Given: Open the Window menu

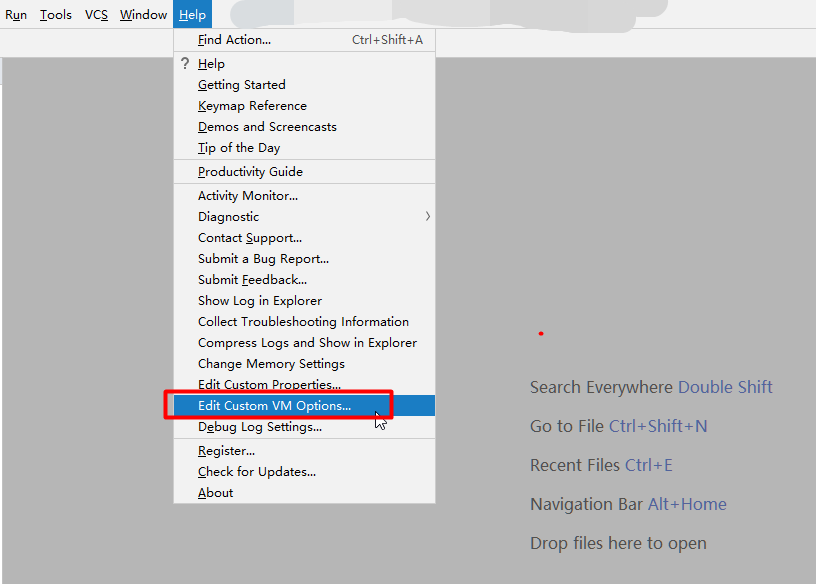Looking at the screenshot, I should tap(143, 15).
